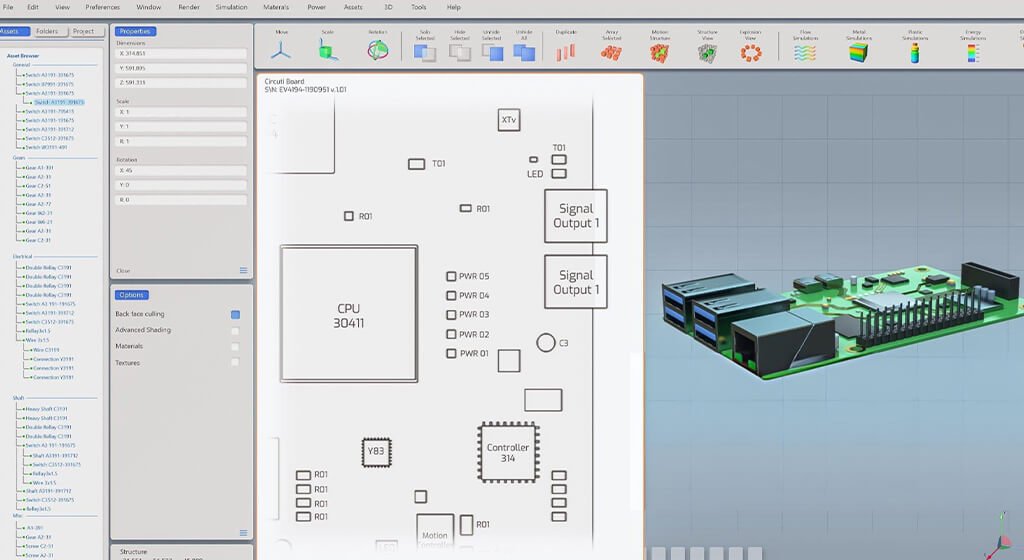
Task: Click the Duplicate tool icon
Action: coord(566,52)
